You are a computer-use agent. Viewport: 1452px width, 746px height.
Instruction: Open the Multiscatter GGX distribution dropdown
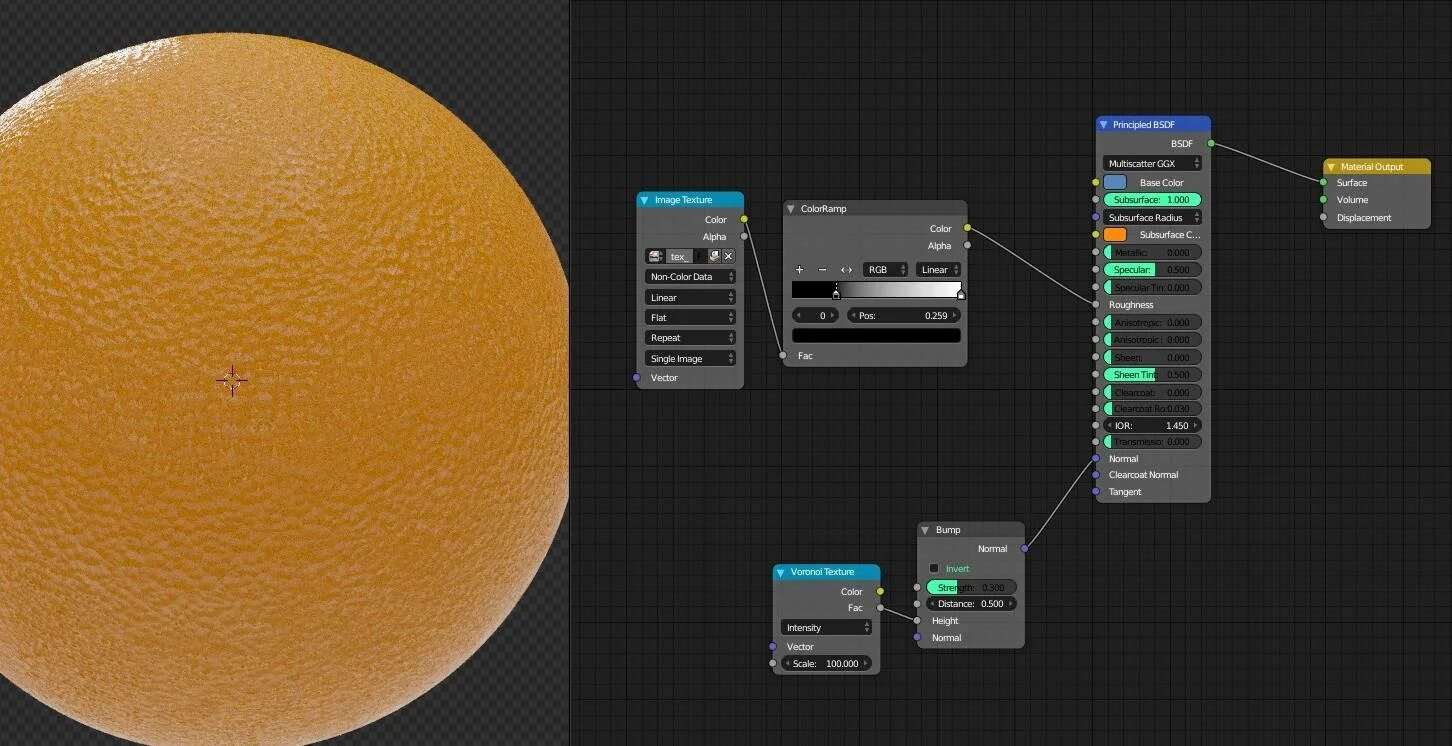coord(1151,163)
